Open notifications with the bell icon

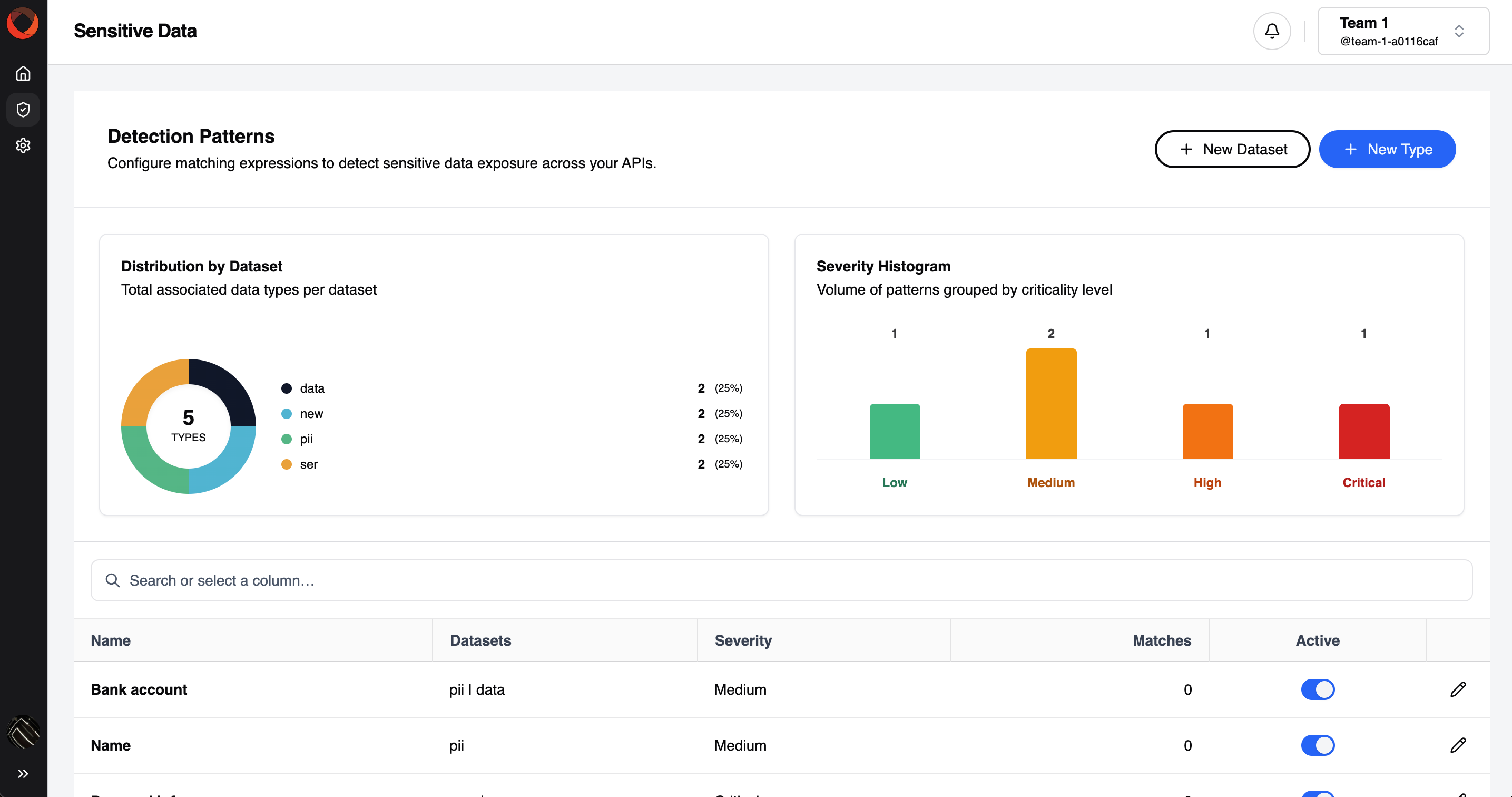click(x=1271, y=31)
